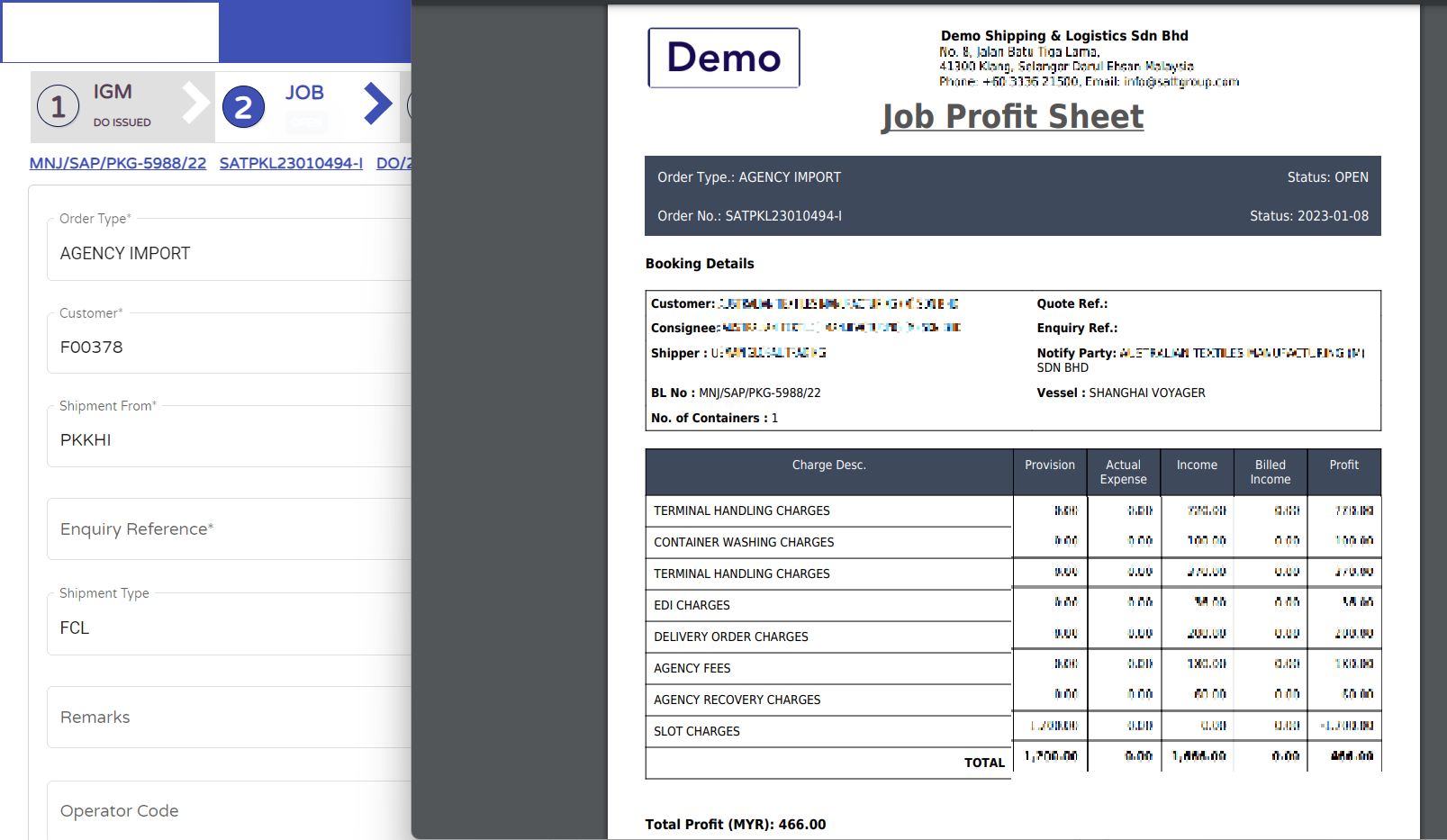Select step 2 JOB circle icon
The height and width of the screenshot is (840, 1447).
click(x=243, y=107)
